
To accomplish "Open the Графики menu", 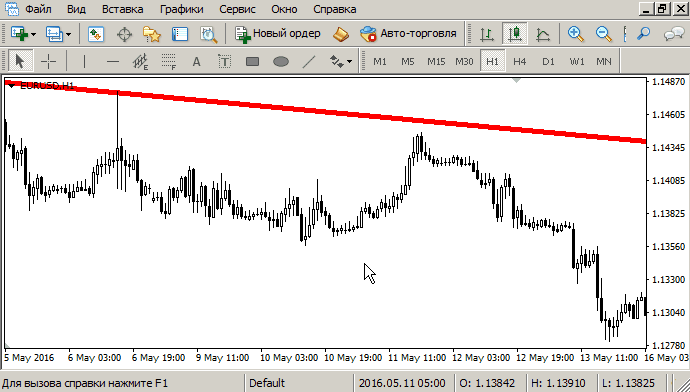I will [x=182, y=9].
